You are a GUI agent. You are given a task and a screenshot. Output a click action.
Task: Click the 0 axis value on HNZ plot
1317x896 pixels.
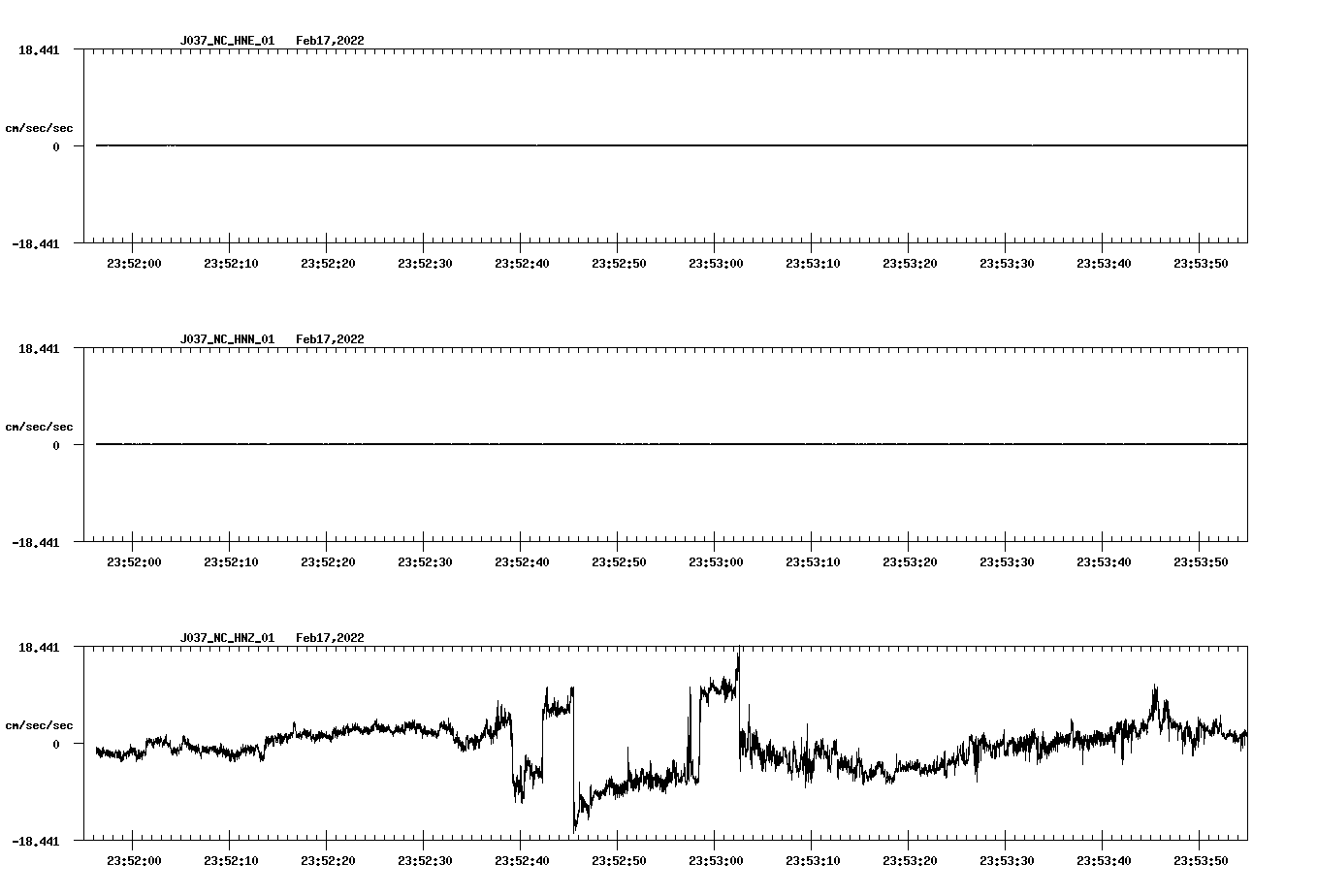(56, 745)
